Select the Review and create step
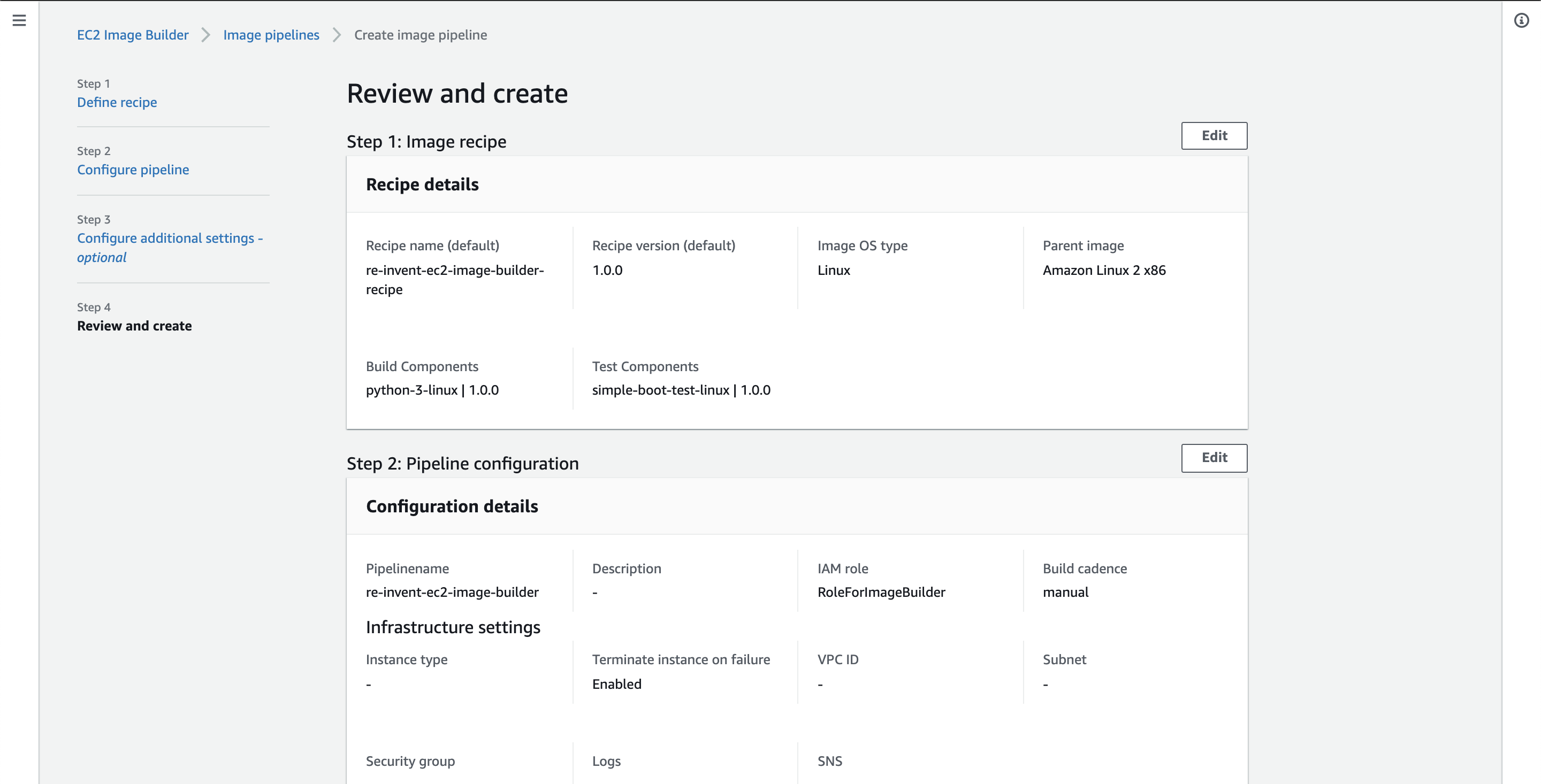 [134, 326]
